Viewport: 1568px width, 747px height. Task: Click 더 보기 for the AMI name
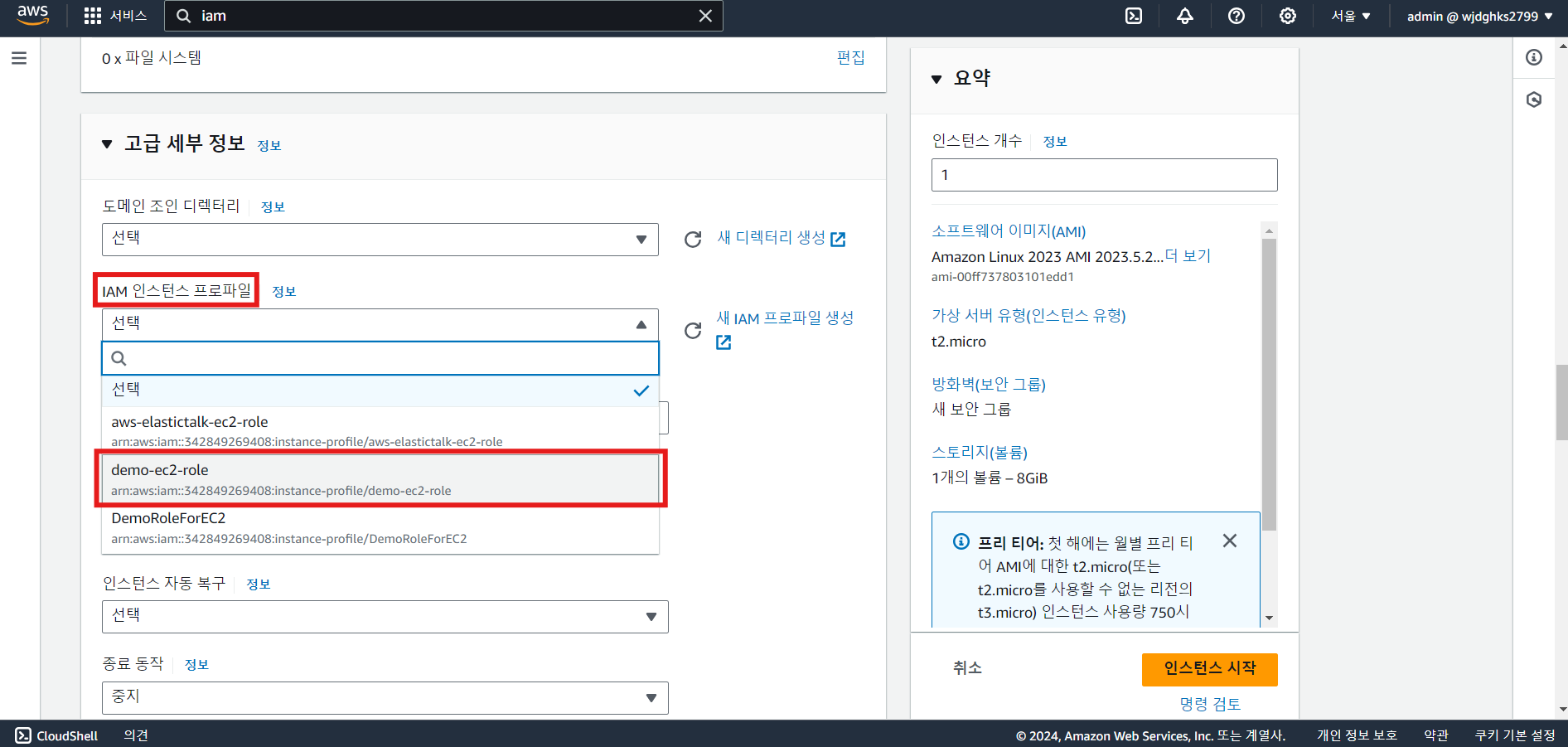pos(1188,256)
